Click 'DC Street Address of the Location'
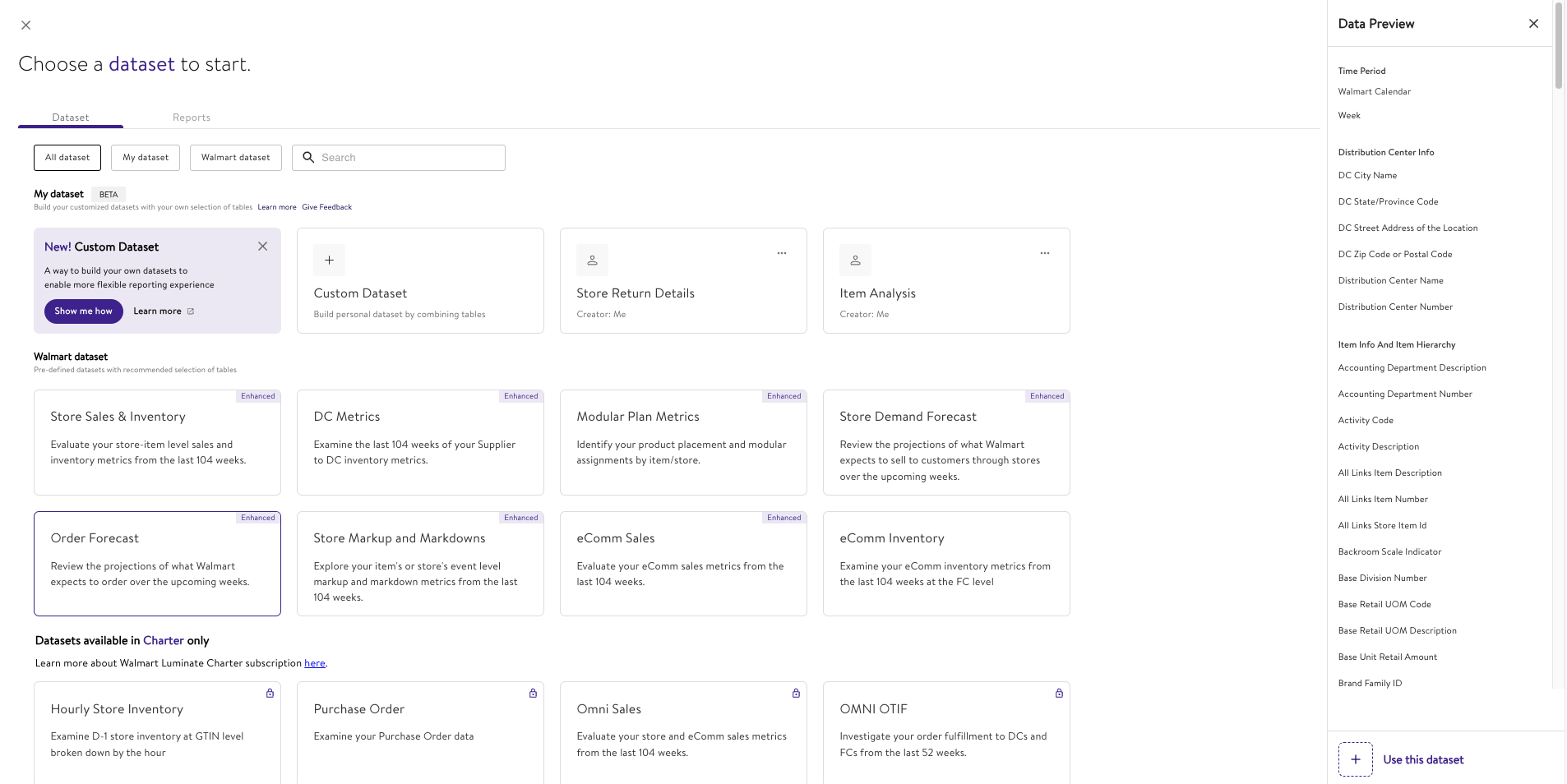The width and height of the screenshot is (1567, 784). pyautogui.click(x=1408, y=228)
